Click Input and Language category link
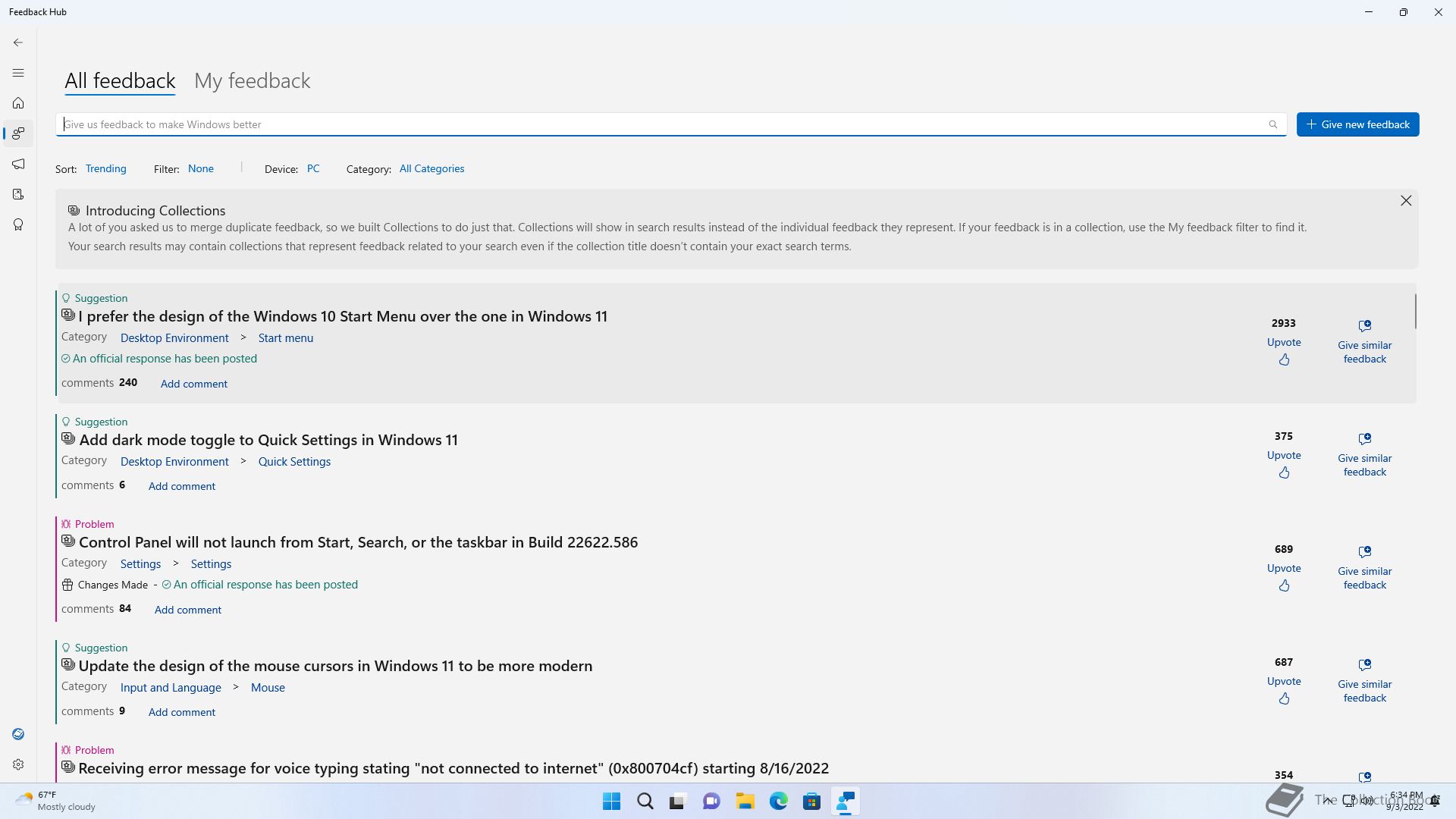 pyautogui.click(x=171, y=687)
